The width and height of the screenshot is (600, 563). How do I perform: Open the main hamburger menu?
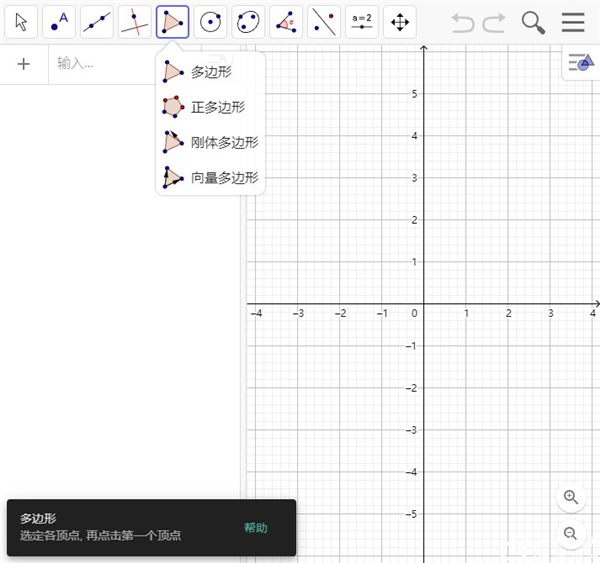coord(573,22)
